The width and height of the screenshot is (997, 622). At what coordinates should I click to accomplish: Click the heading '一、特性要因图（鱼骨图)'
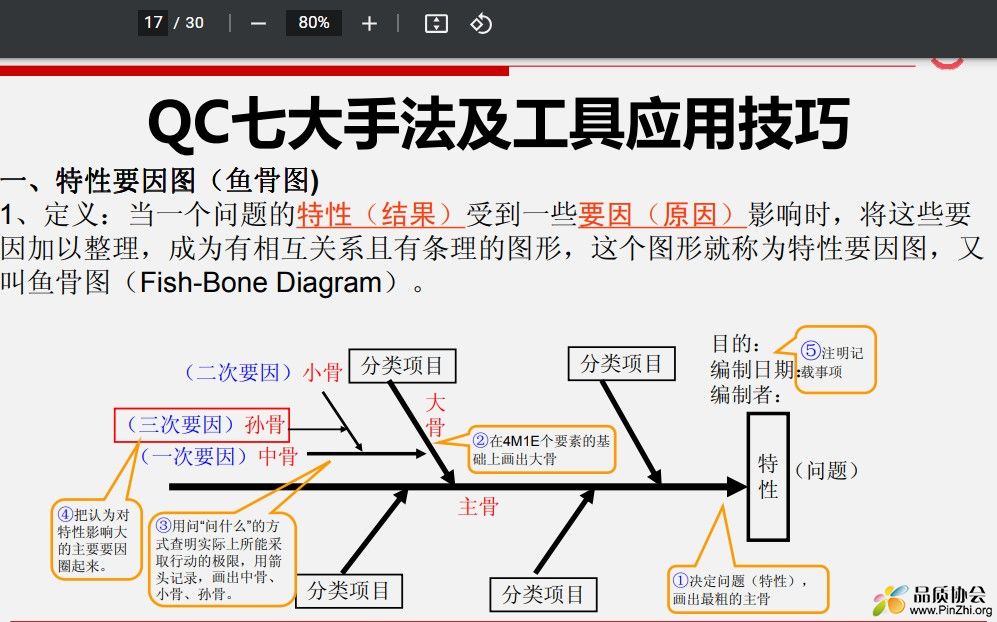pos(160,181)
